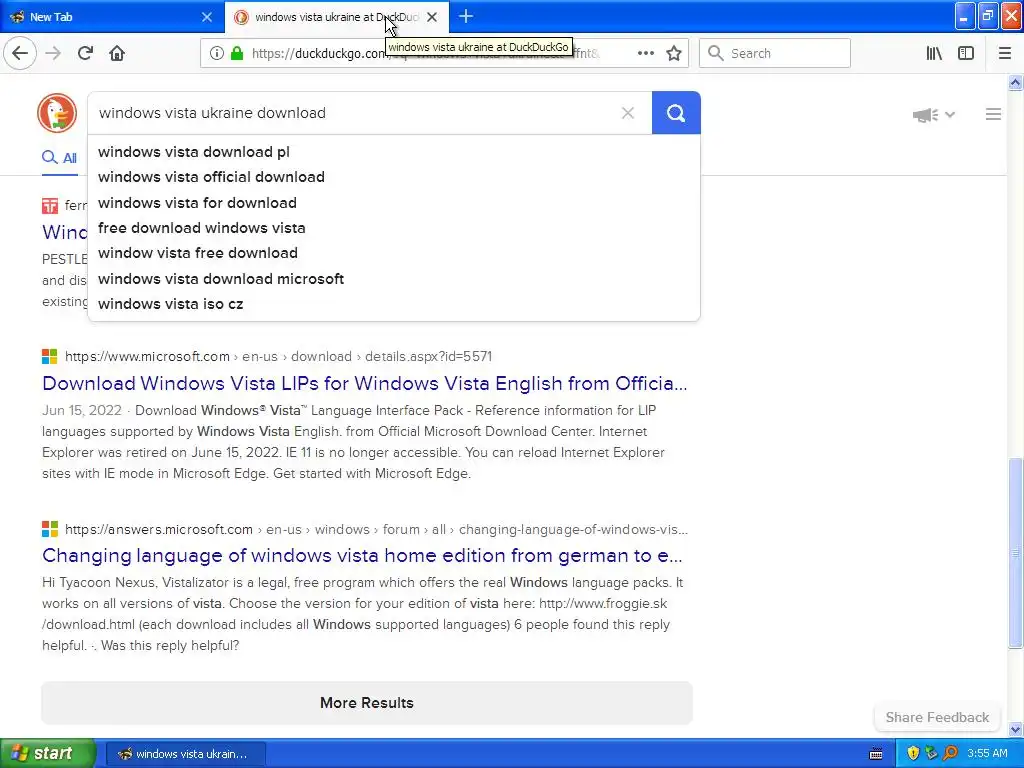Image resolution: width=1024 pixels, height=768 pixels.
Task: Click the tray keyboard icon
Action: [876, 754]
